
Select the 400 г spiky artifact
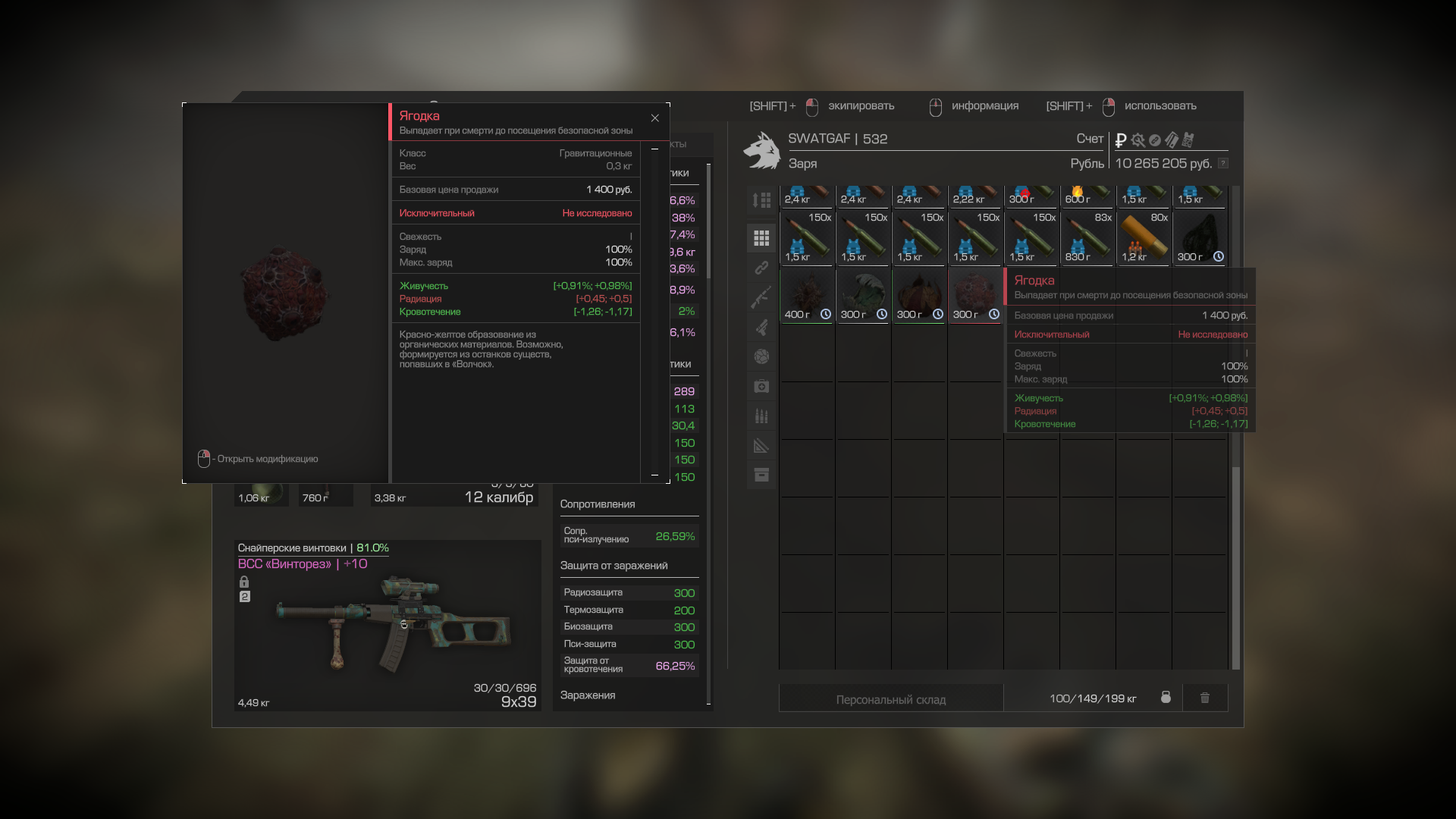click(x=807, y=295)
